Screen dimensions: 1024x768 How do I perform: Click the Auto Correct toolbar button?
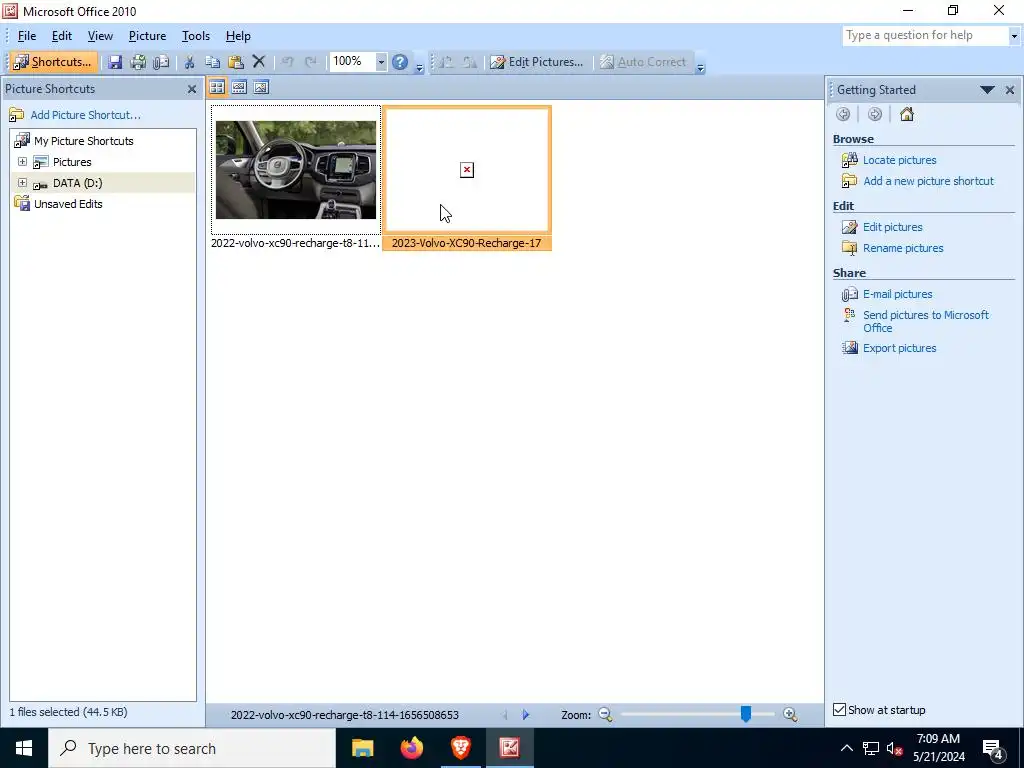coord(643,62)
